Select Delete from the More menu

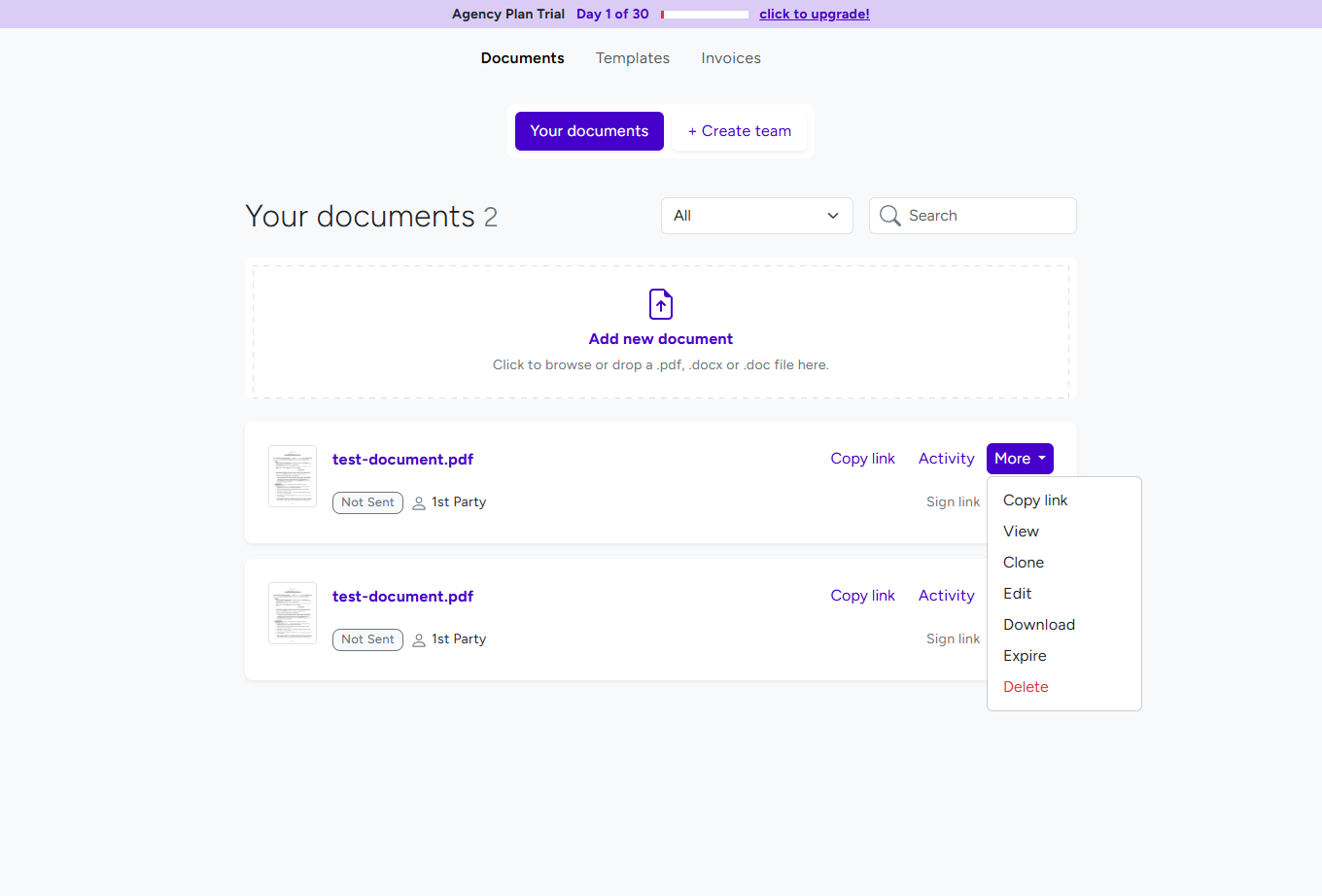(1026, 686)
